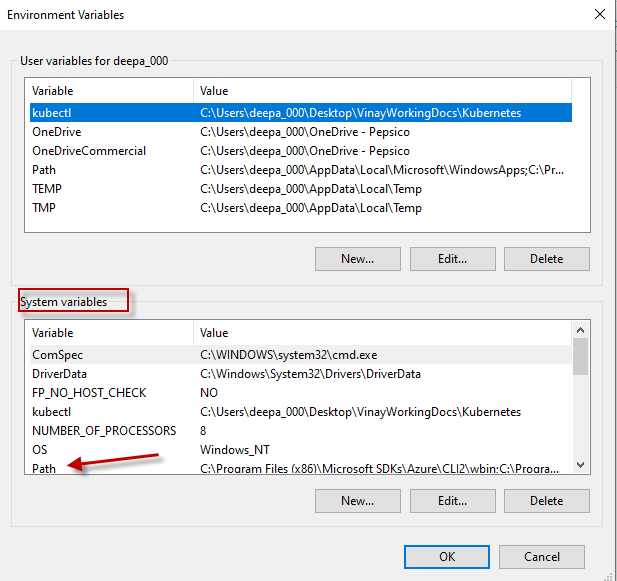The image size is (617, 581).
Task: Click the system variables scroll up arrow
Action: (580, 330)
